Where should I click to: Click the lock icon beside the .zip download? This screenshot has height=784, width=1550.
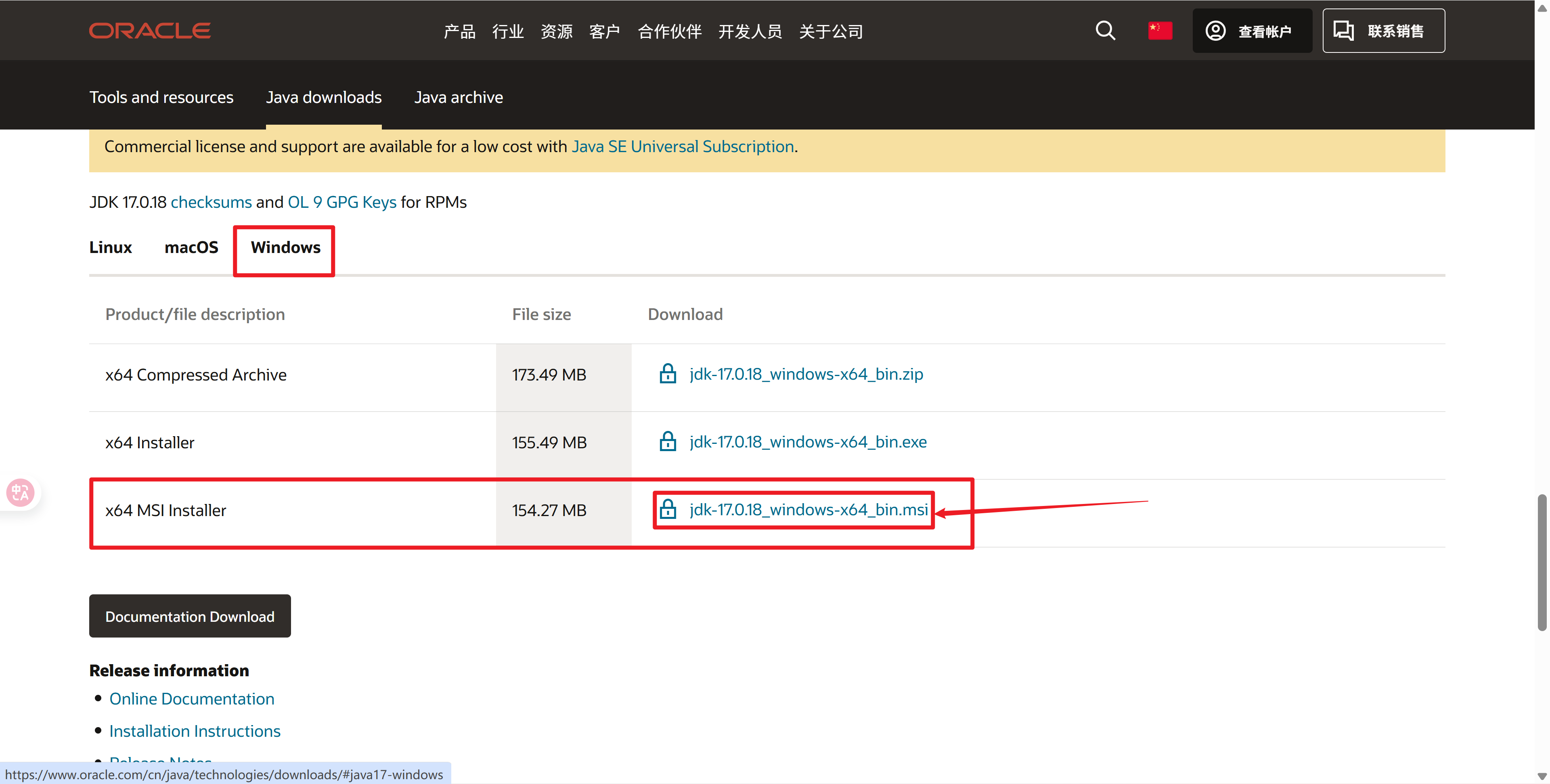tap(667, 374)
